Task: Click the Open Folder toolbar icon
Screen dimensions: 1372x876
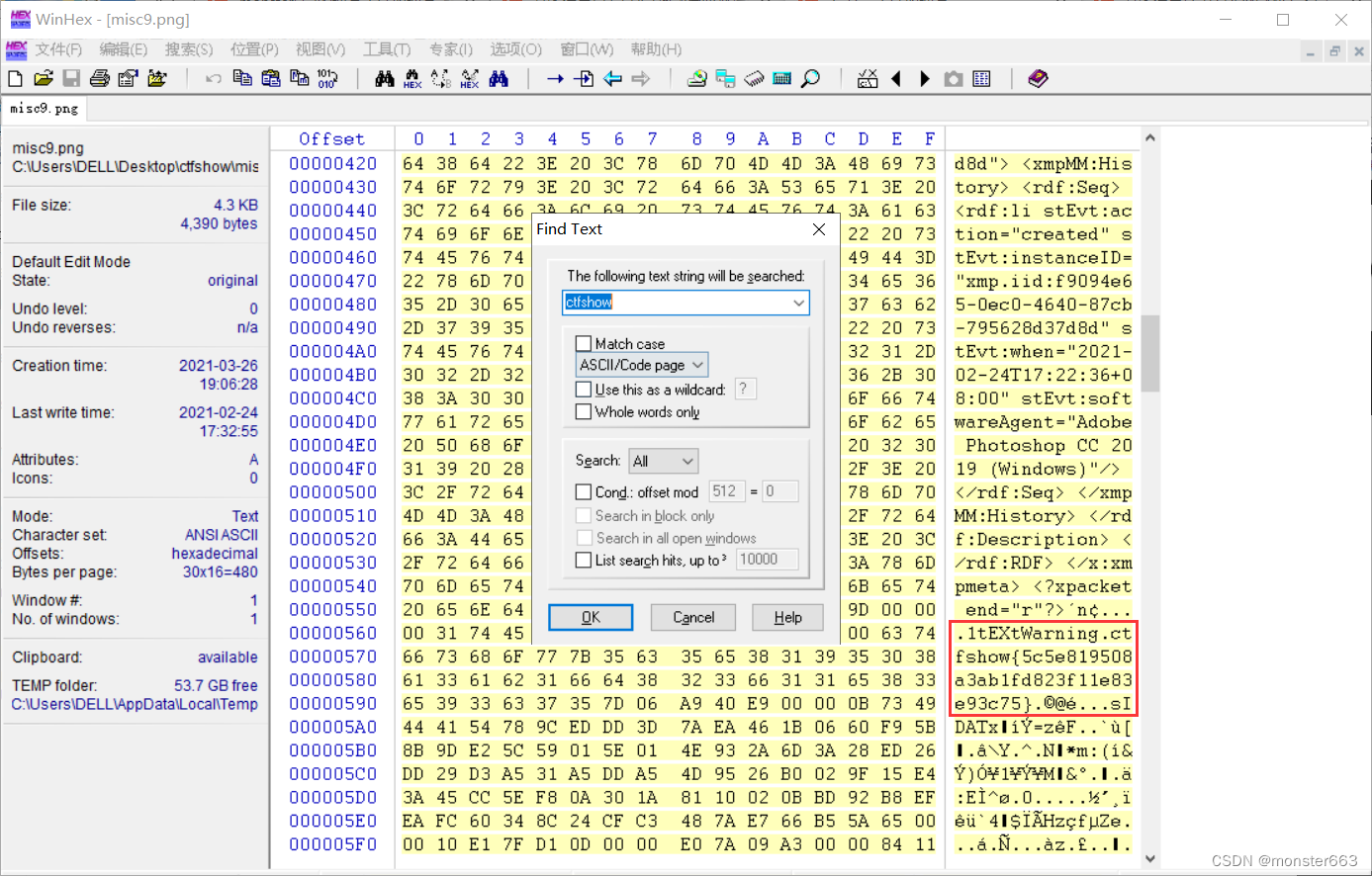Action: (156, 78)
